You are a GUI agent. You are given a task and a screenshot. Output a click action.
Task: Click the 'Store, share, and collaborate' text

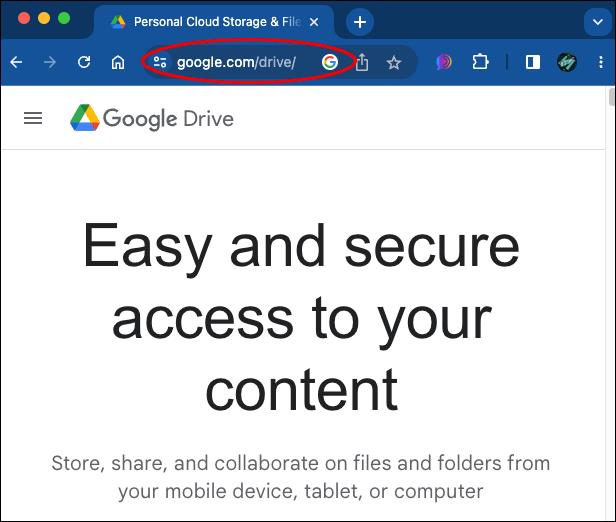301,477
